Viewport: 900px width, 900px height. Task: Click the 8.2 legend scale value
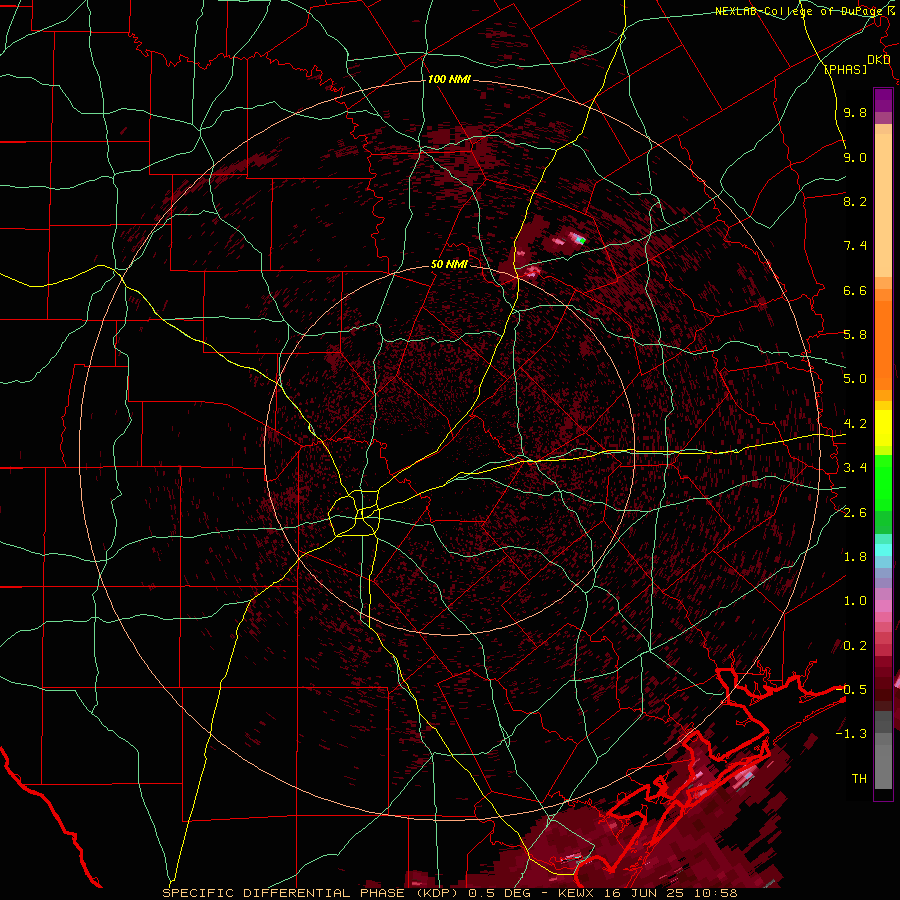[x=855, y=201]
